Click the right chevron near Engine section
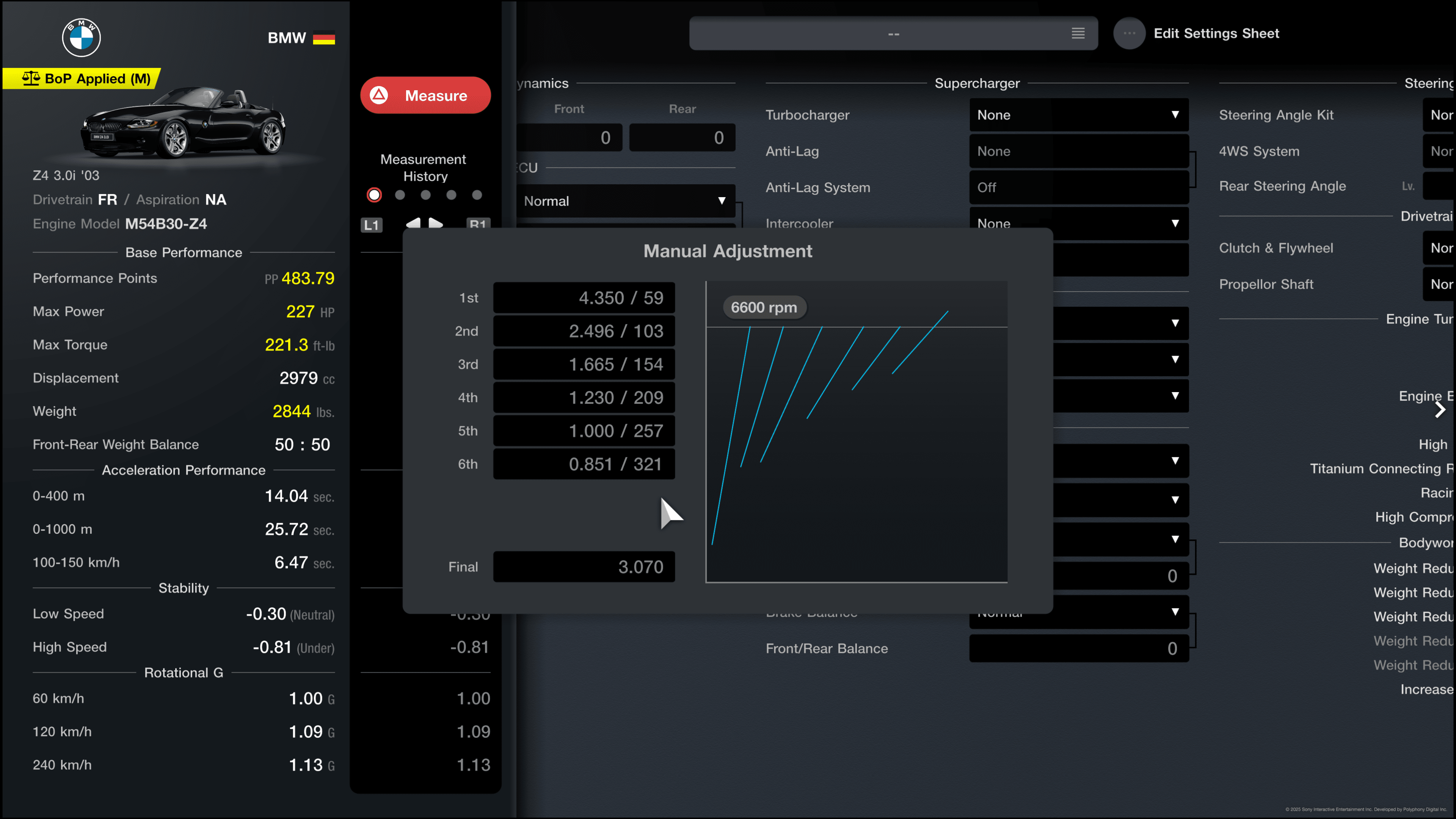The height and width of the screenshot is (819, 1456). 1440,410
